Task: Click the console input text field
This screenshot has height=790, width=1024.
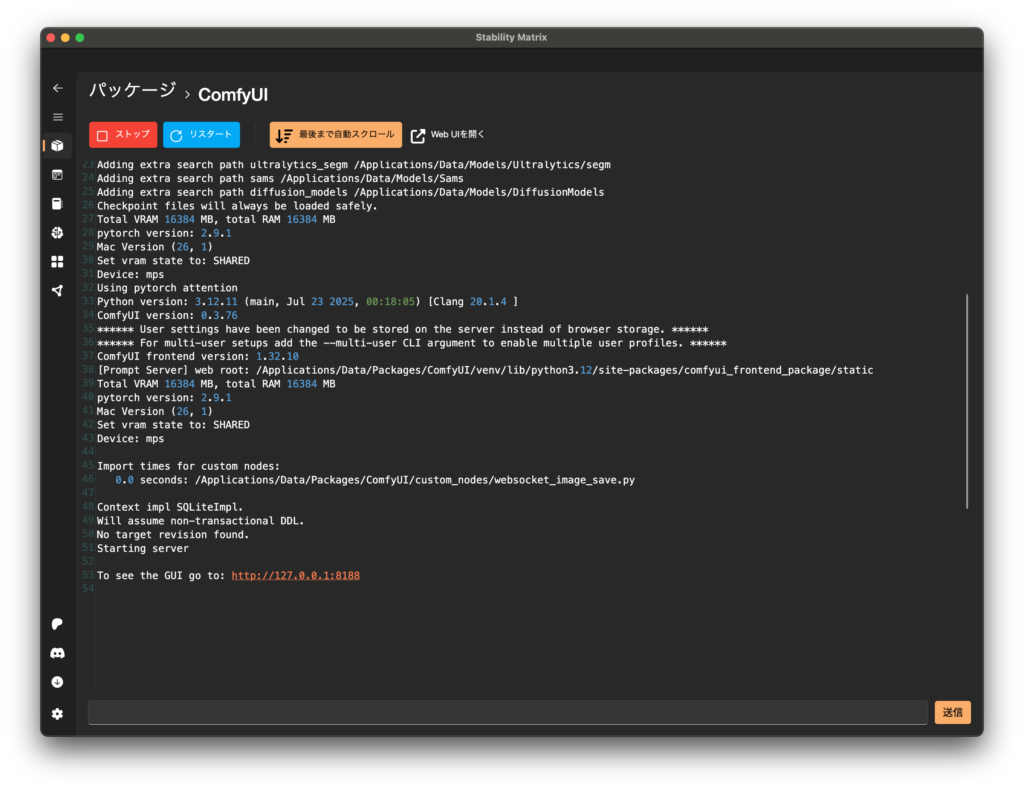Action: (507, 712)
